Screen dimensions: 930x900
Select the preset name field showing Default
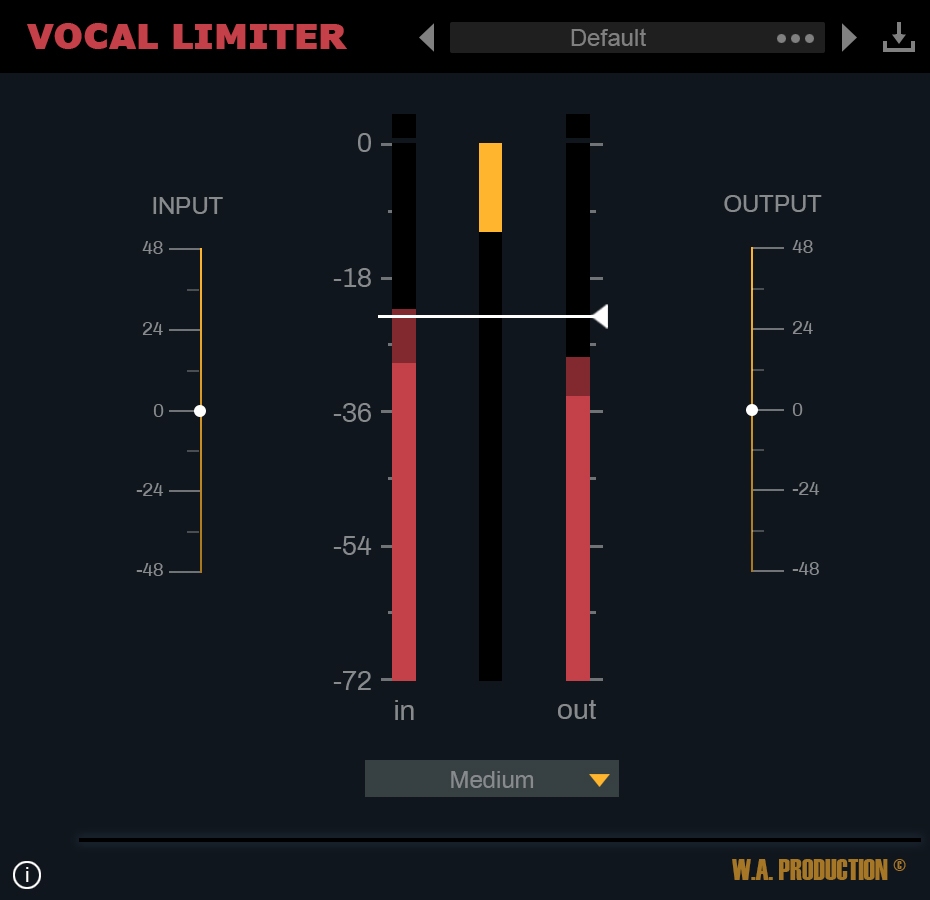[x=607, y=38]
